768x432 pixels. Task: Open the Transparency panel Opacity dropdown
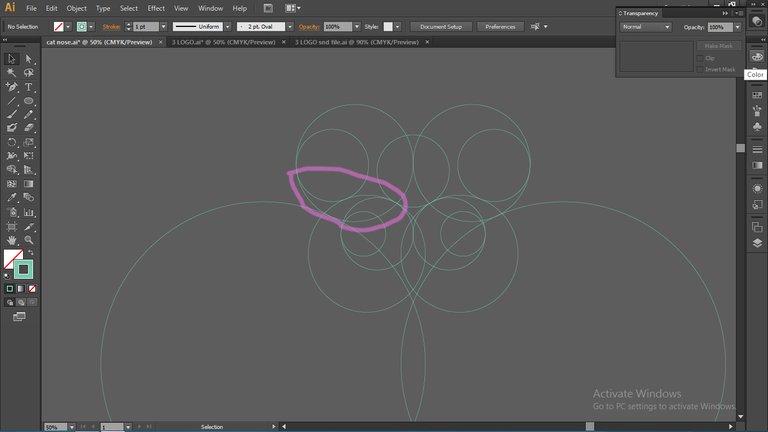737,27
